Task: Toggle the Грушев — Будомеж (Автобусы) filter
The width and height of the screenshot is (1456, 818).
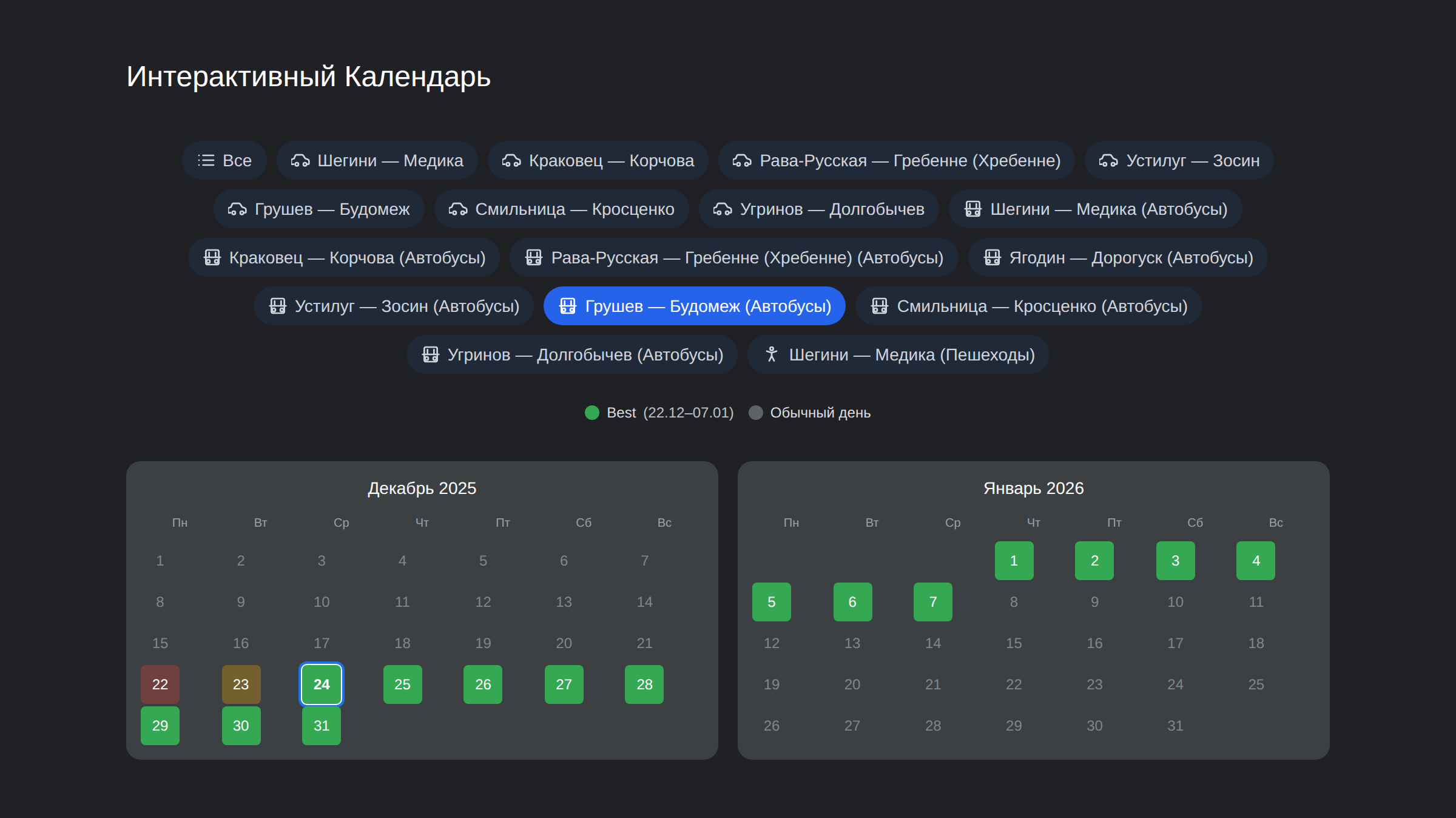Action: (x=694, y=306)
